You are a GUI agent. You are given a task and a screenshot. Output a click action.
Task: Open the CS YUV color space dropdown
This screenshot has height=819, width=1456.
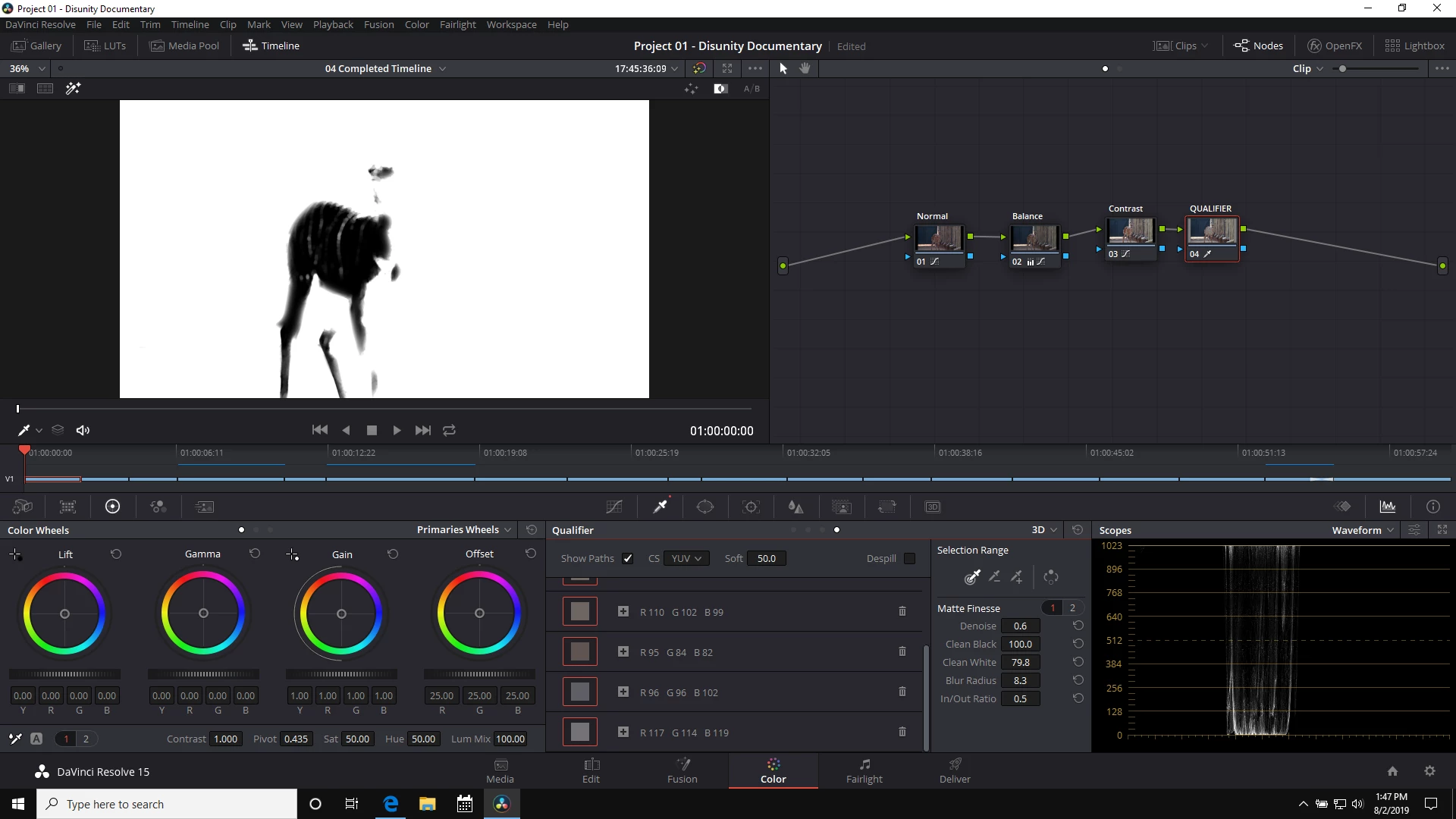click(686, 558)
